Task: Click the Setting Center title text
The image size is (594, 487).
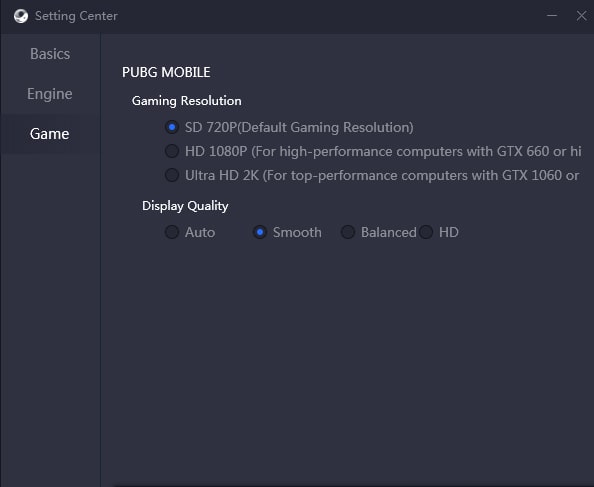Action: click(x=76, y=16)
